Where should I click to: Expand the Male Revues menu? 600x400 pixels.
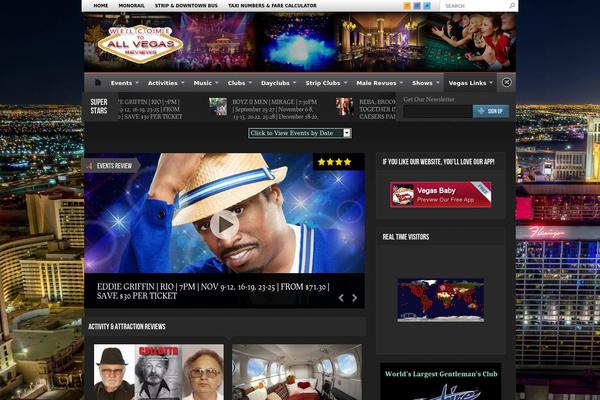(x=380, y=83)
